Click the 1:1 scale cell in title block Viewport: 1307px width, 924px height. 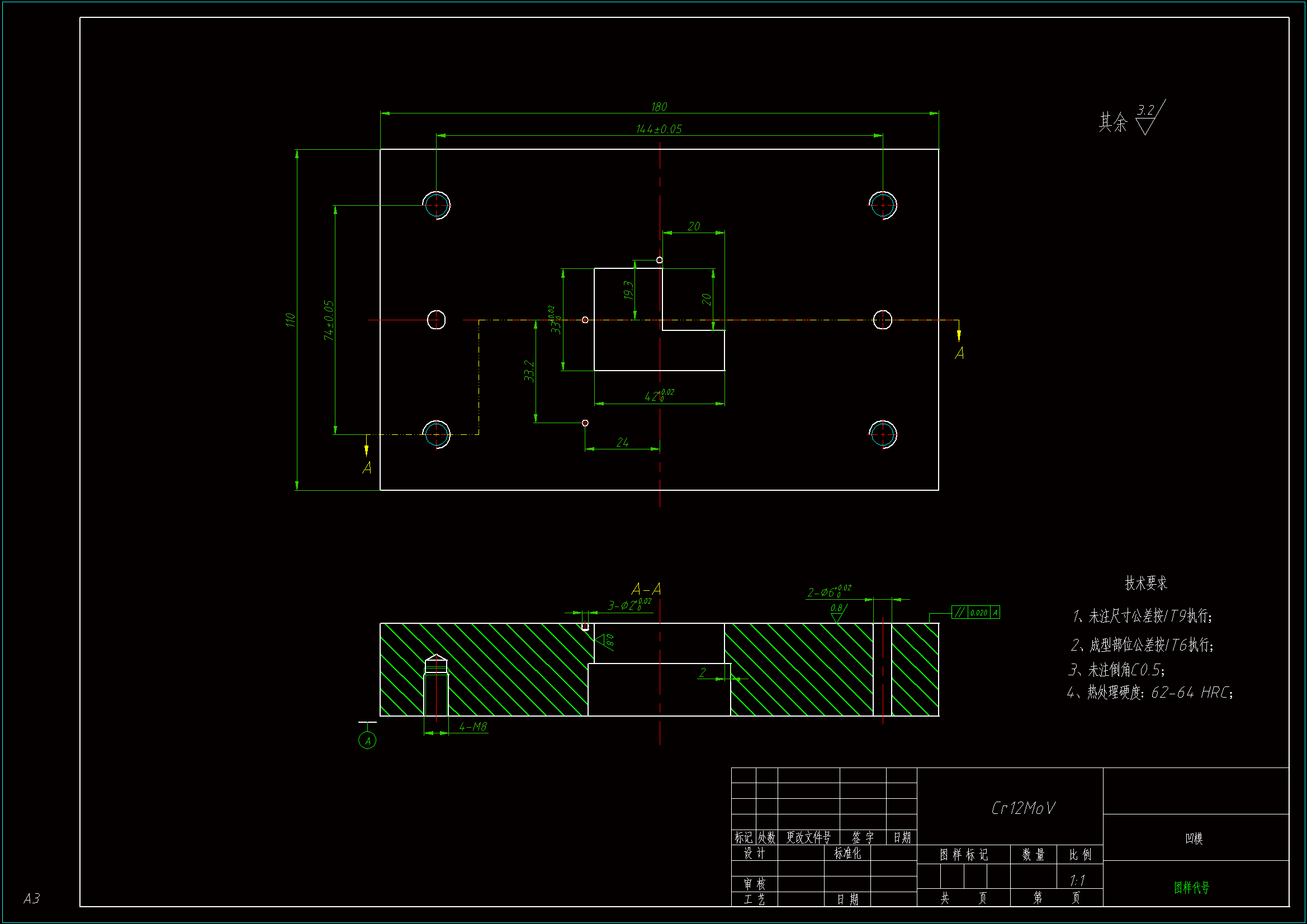pos(1077,880)
